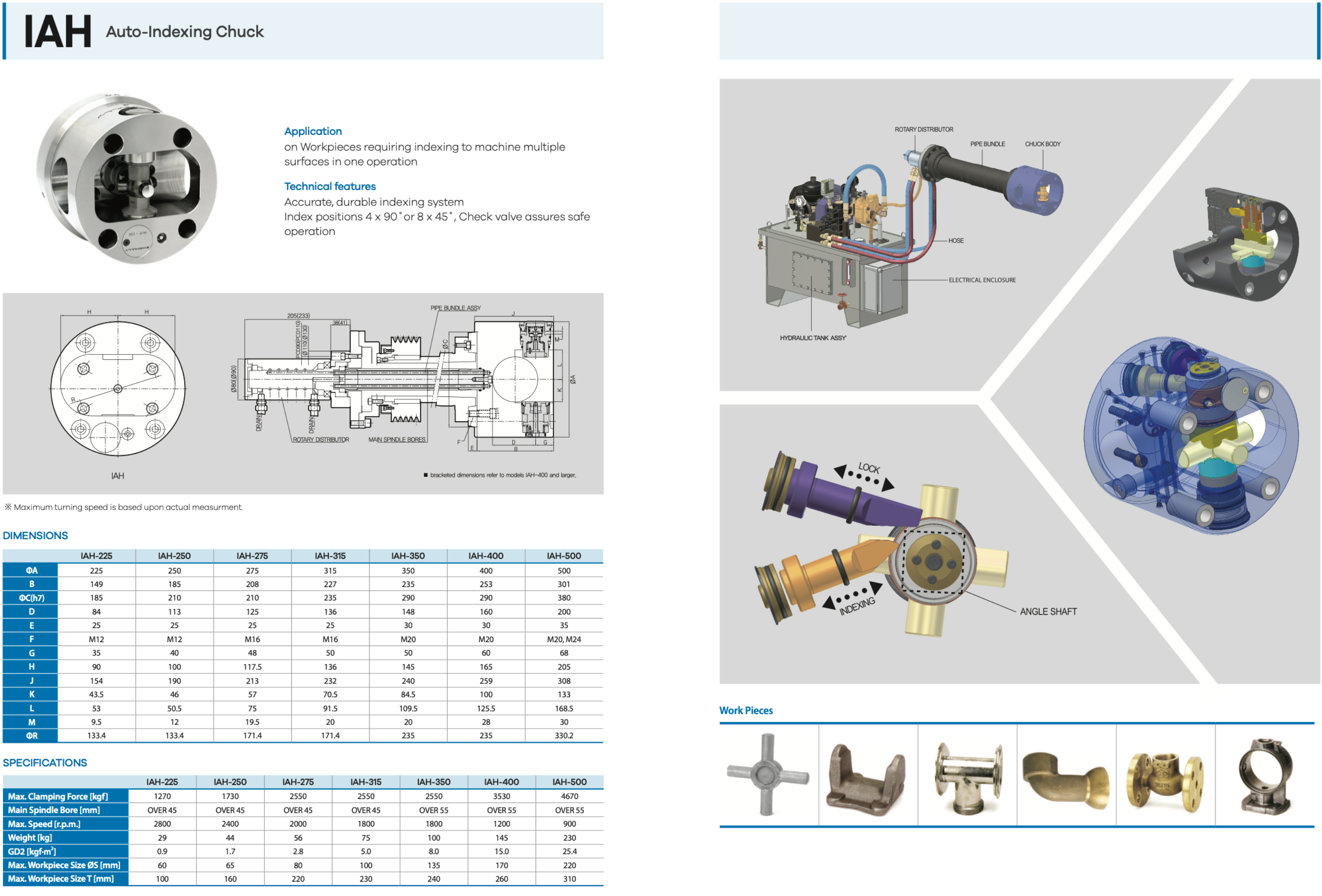Click the IAH chuck product photo

127,178
